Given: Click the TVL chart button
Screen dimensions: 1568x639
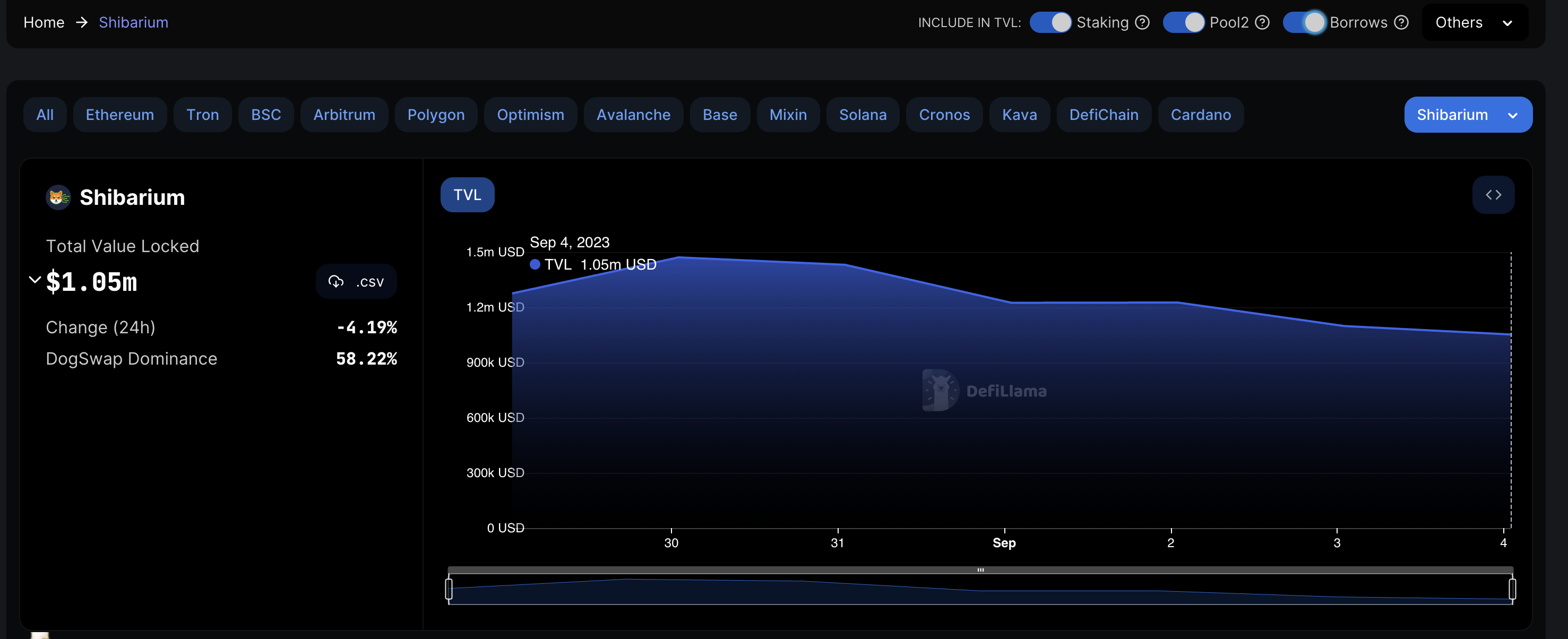Looking at the screenshot, I should [467, 195].
